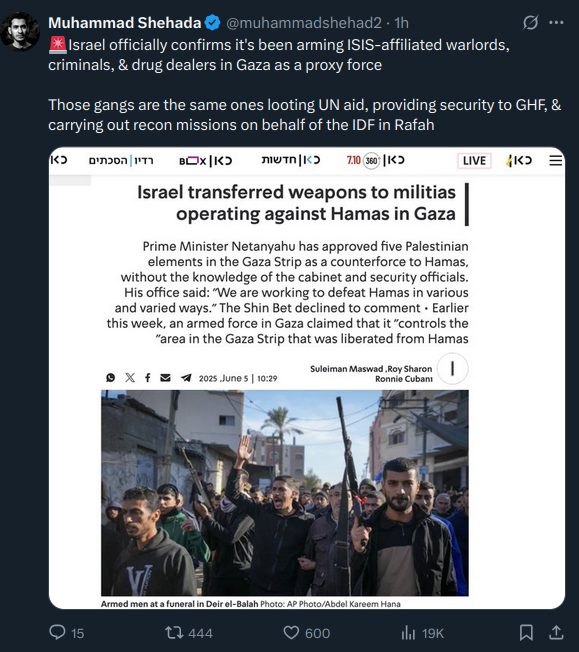579x652 pixels.
Task: Open Muhammad Shehada's profile avatar
Action: click(20, 32)
